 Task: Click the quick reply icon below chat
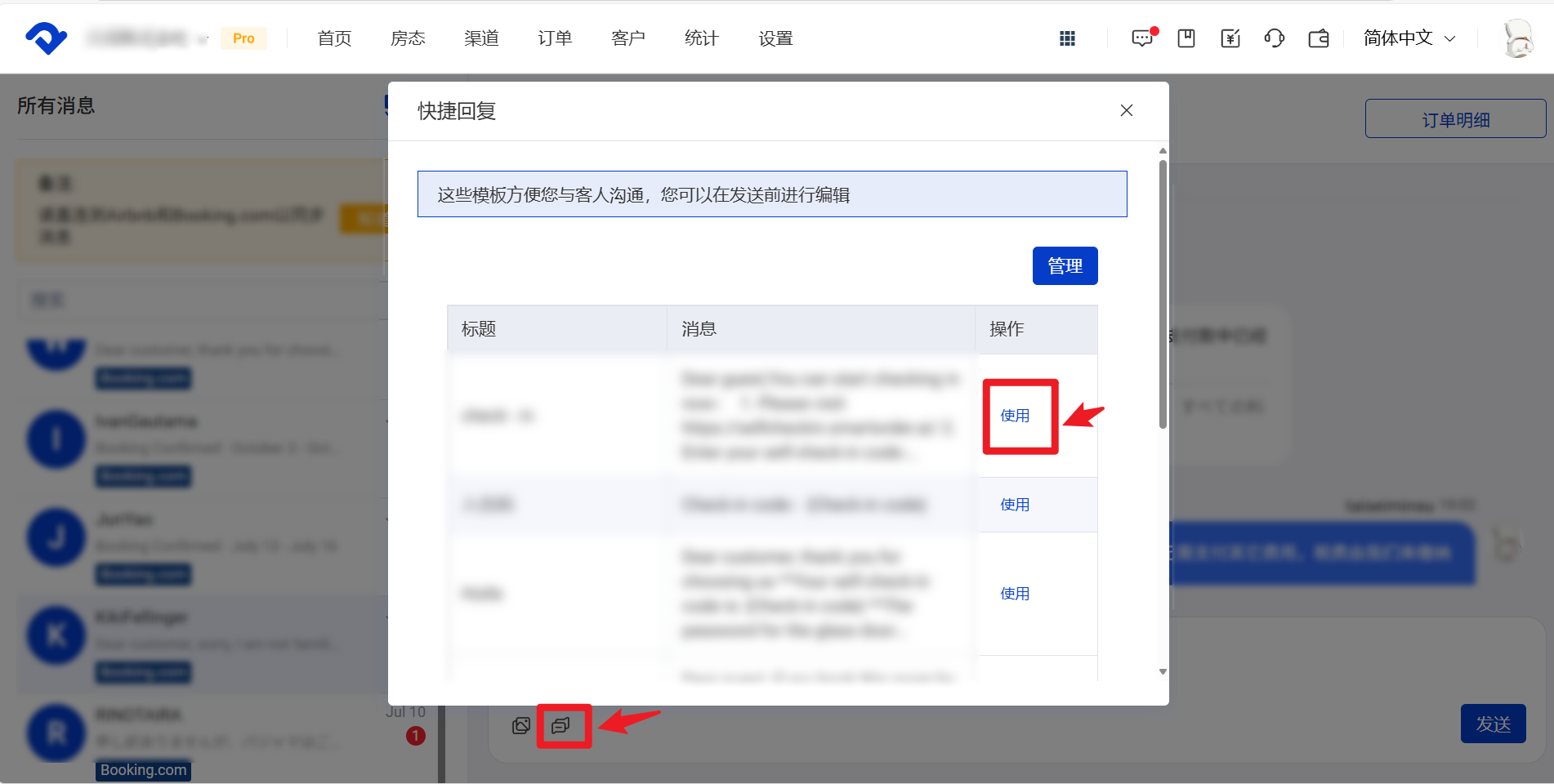[561, 726]
